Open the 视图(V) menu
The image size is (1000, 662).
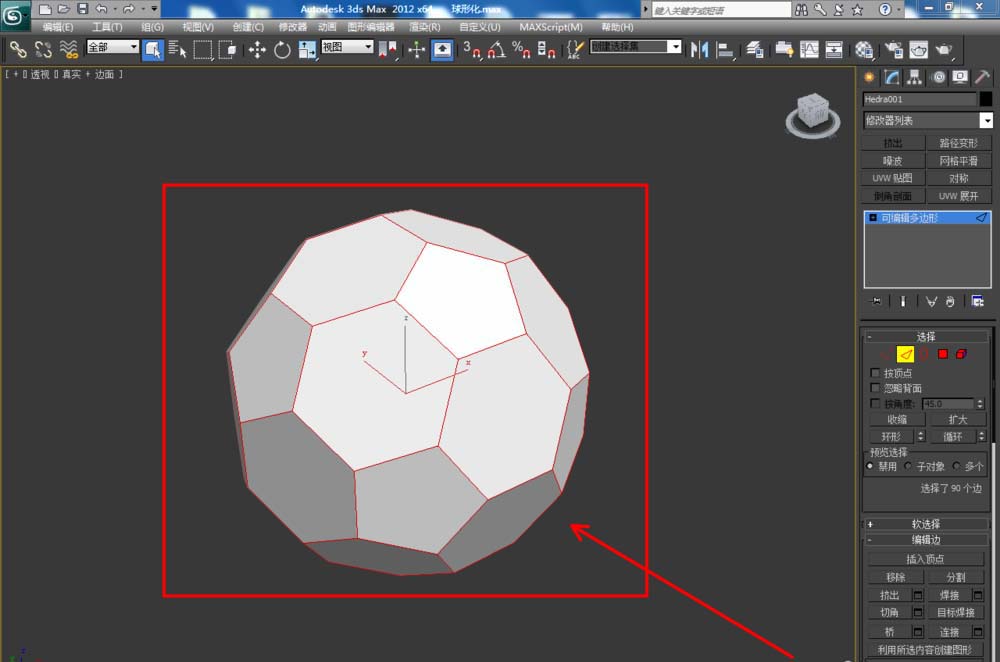click(x=198, y=27)
